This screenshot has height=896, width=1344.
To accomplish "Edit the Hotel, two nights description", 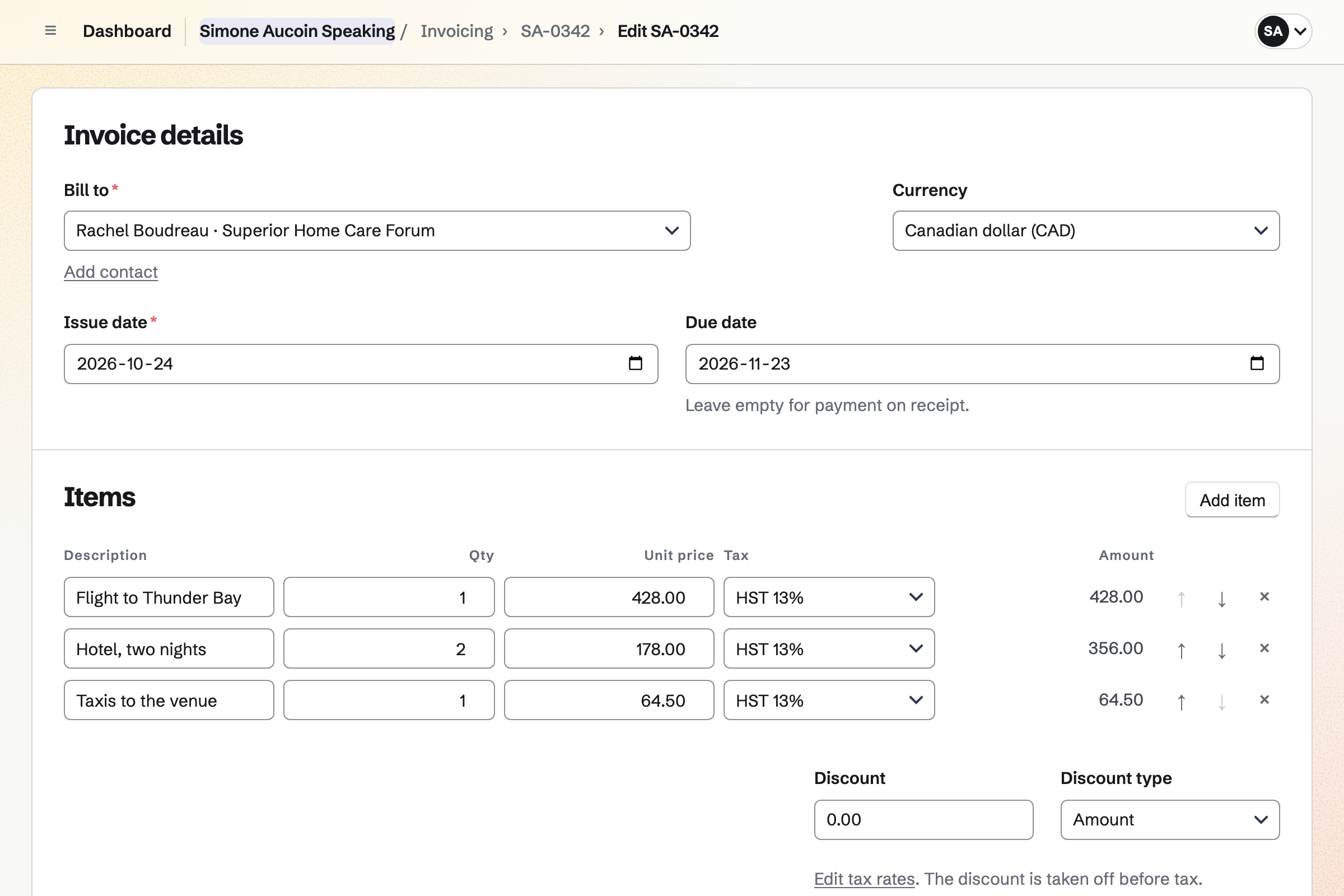I will (x=169, y=648).
